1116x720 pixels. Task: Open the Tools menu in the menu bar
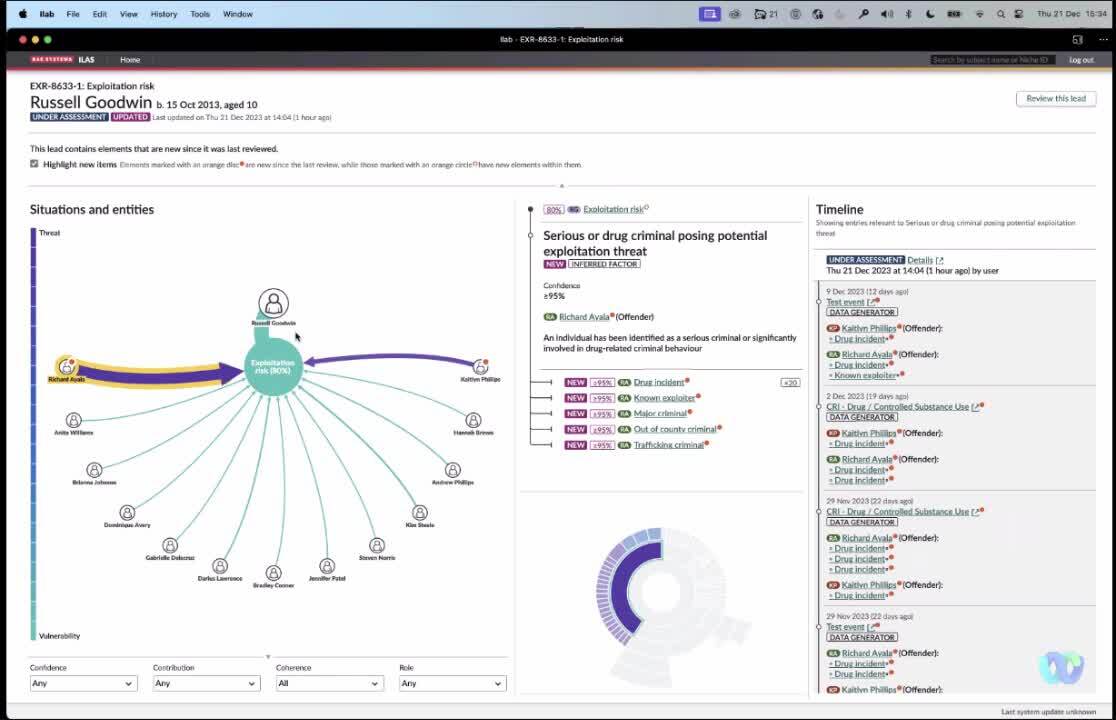tap(199, 13)
